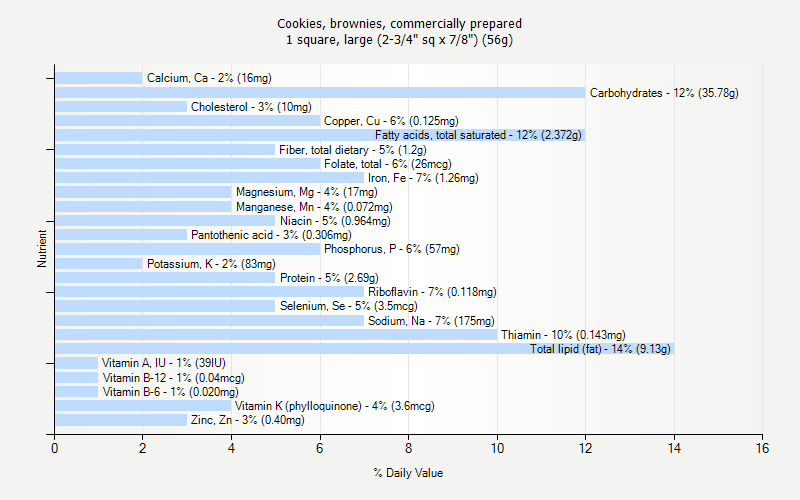
Task: Select the Pantothenic acid - 3% (0.306mg) label
Action: (x=271, y=235)
